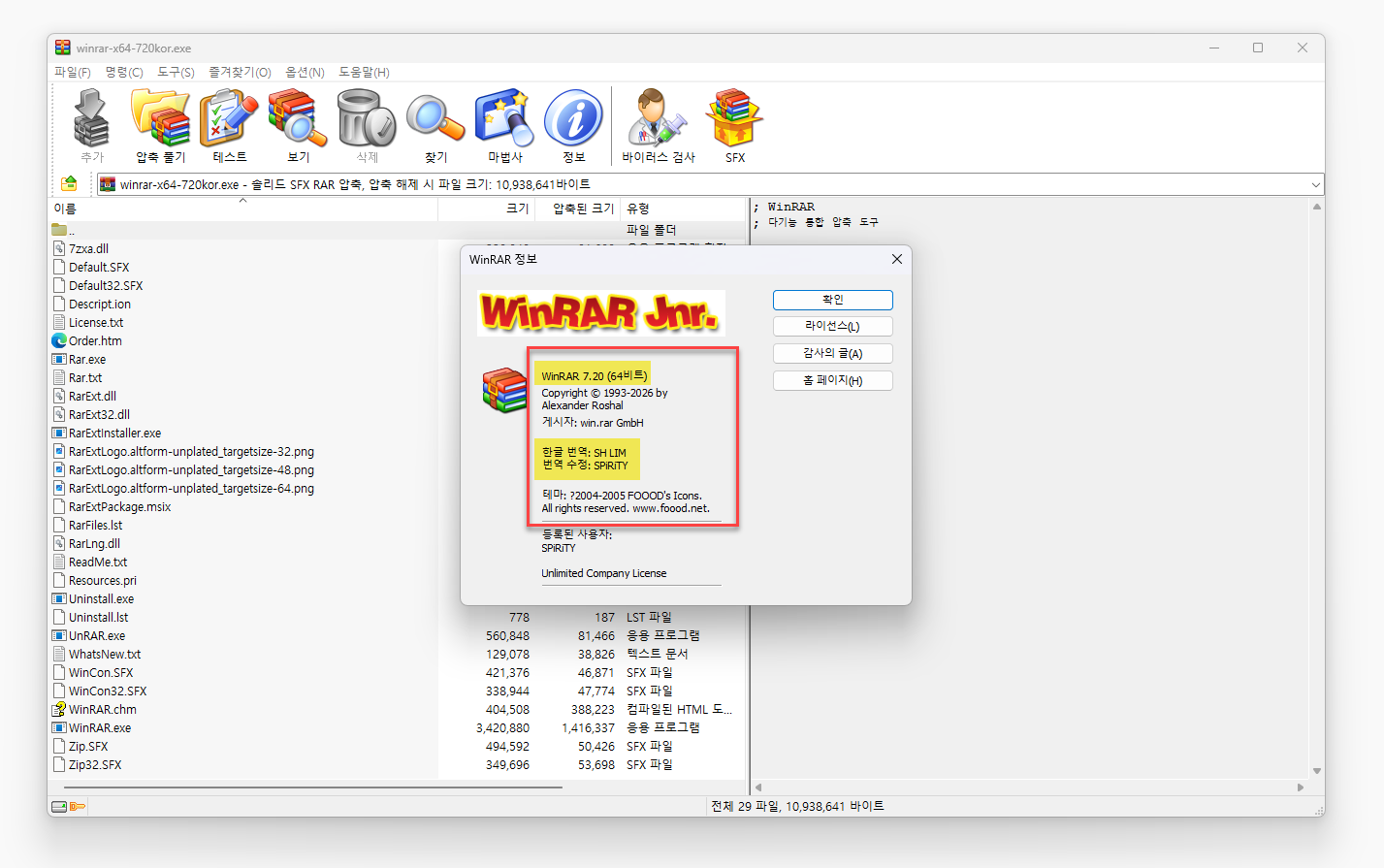Open the 즐겨찾기(O) menu
The height and width of the screenshot is (868, 1384).
click(x=240, y=72)
